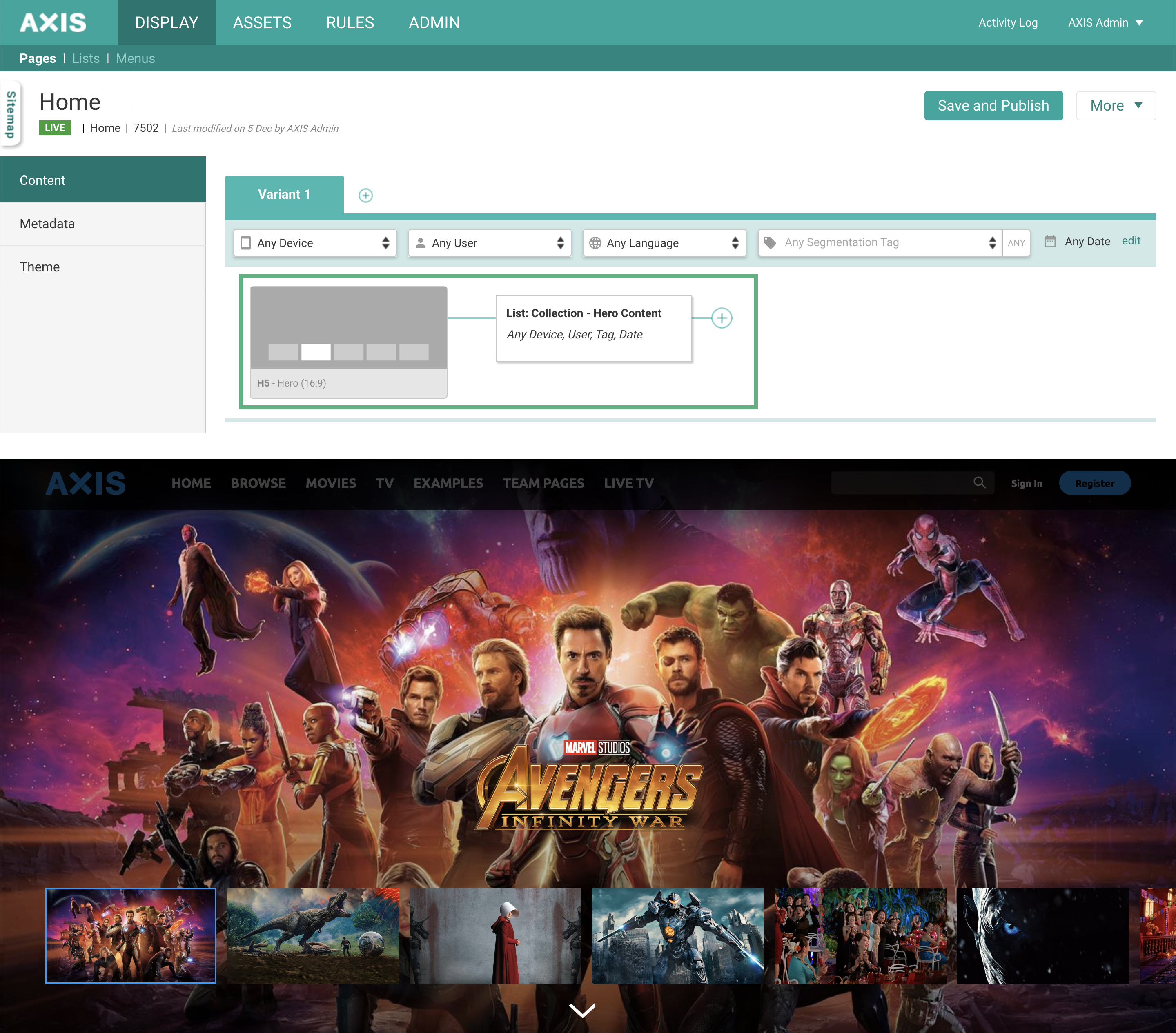This screenshot has height=1033, width=1176.
Task: Select the Variant 1 tab
Action: click(284, 194)
